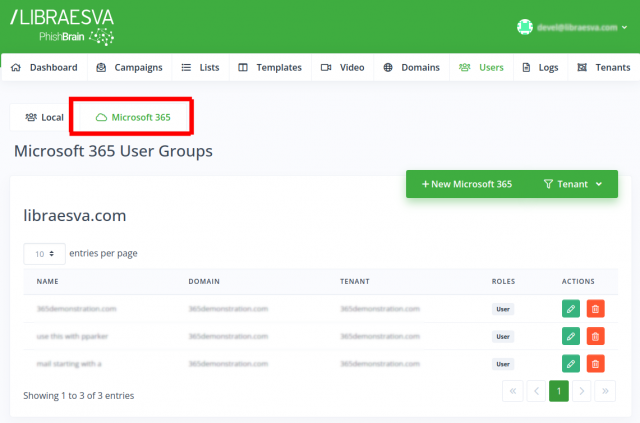640x423 pixels.
Task: Click the libraesva.com heading
Action: 75,216
